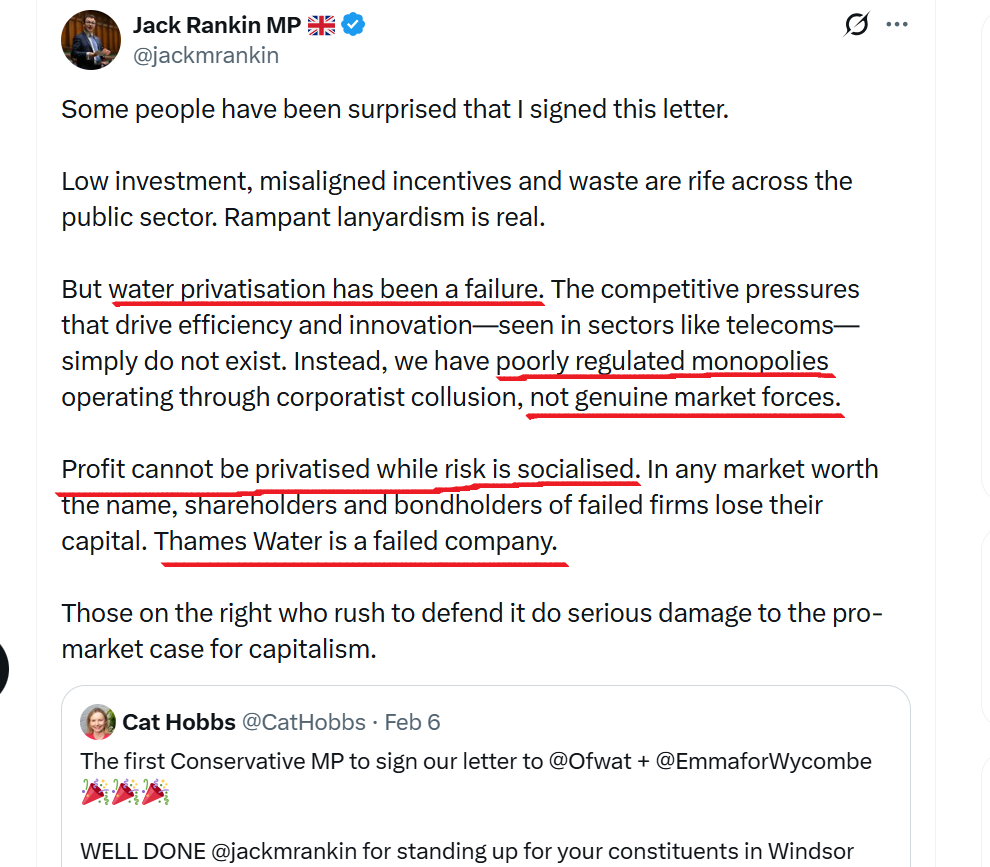Open Cat Hobbs display name in quoted tweet
The image size is (990, 867).
pos(179,722)
